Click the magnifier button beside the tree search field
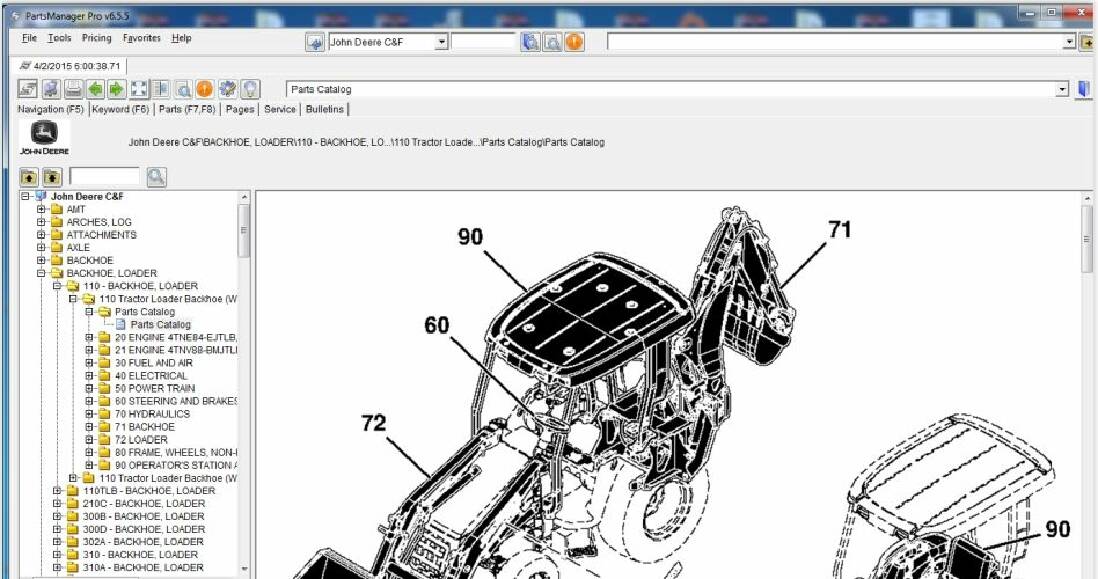1098x579 pixels. pyautogui.click(x=156, y=177)
